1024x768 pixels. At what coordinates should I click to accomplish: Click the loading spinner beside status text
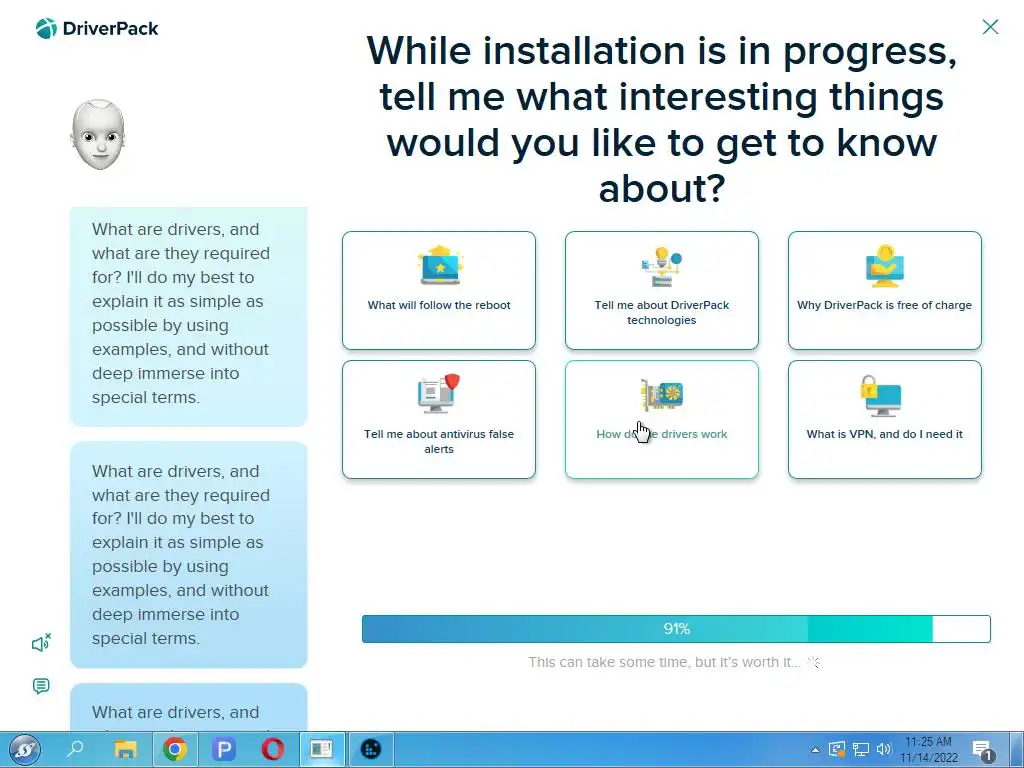pyautogui.click(x=814, y=662)
